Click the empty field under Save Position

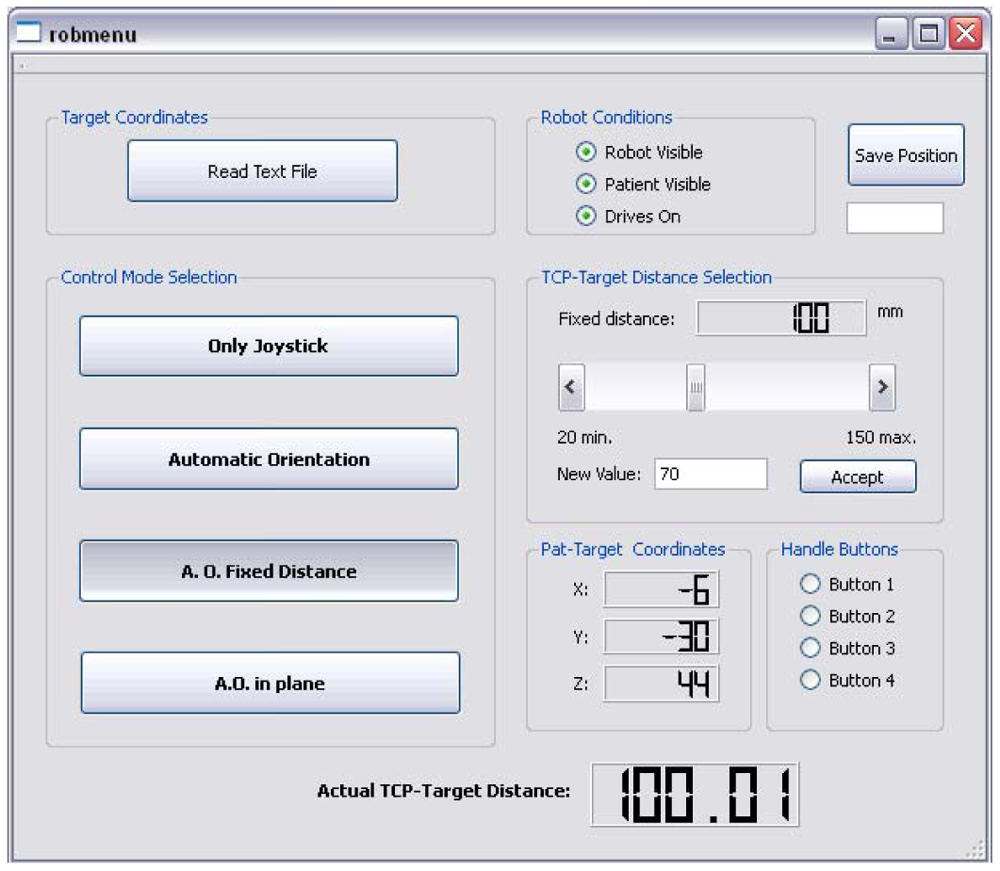click(x=895, y=218)
